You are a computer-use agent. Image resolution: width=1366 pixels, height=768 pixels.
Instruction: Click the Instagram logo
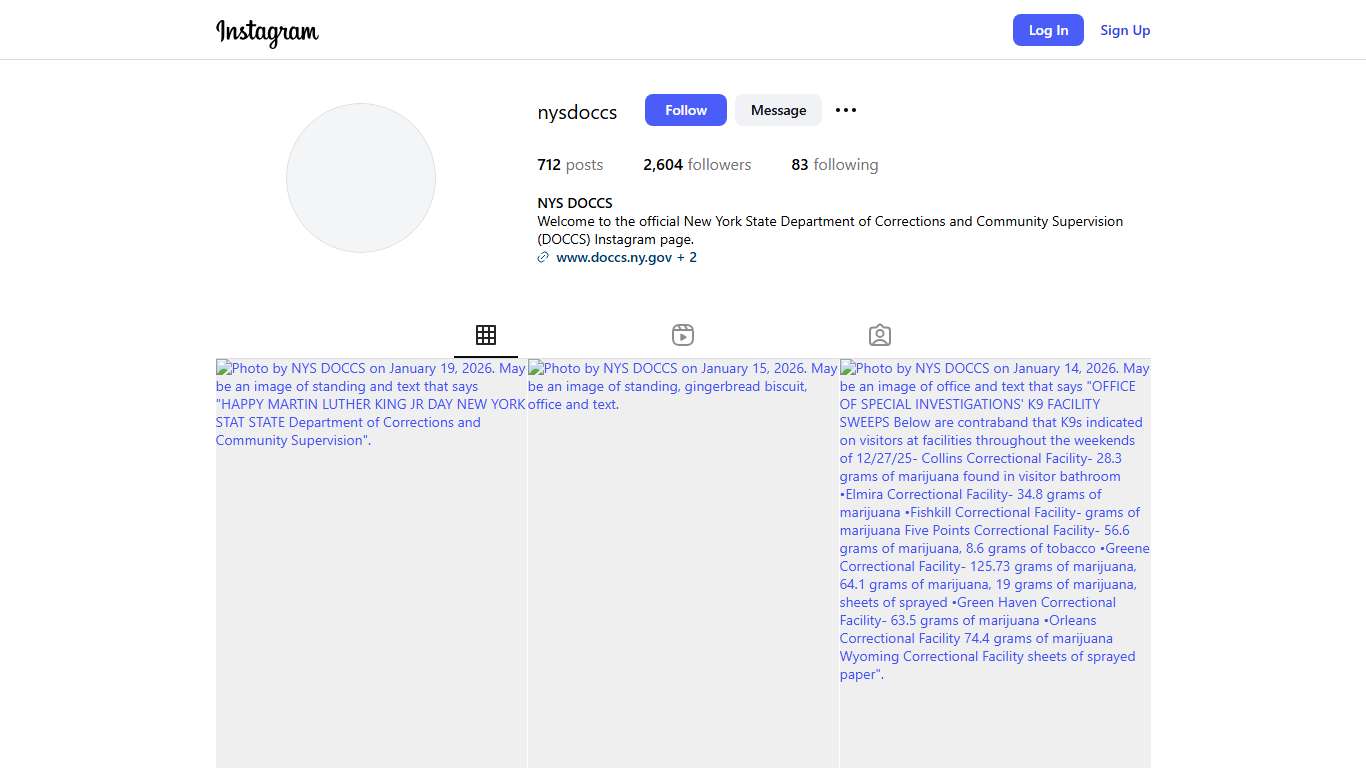point(267,32)
